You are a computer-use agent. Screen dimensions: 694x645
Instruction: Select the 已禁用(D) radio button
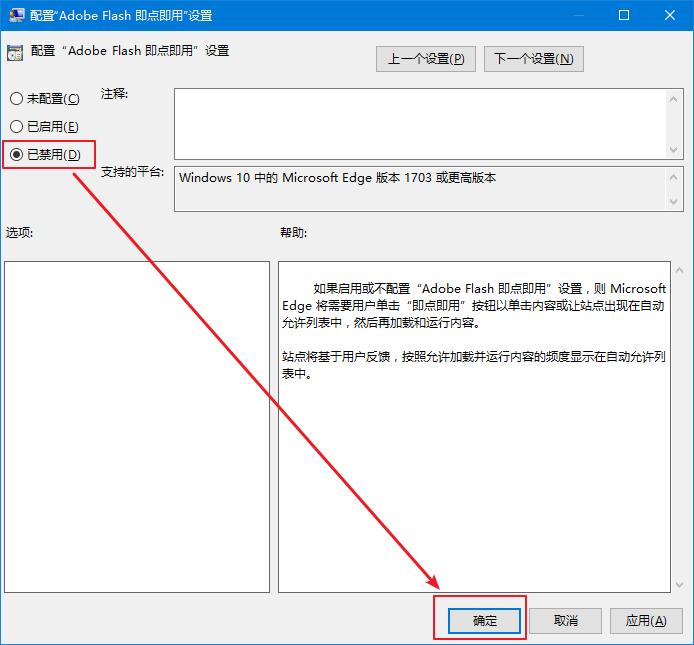[x=45, y=154]
